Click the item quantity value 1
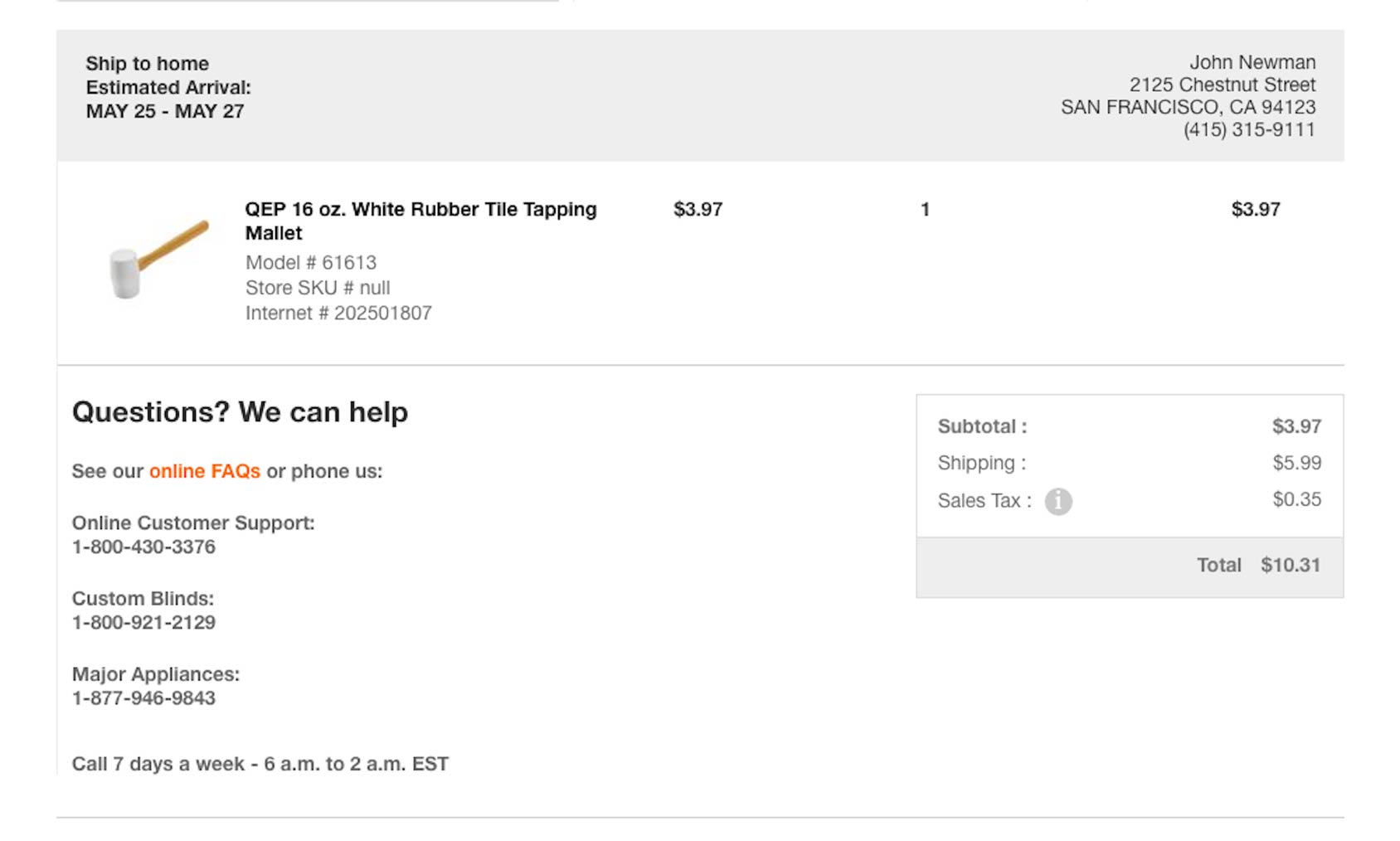The image size is (1400, 841). (923, 210)
